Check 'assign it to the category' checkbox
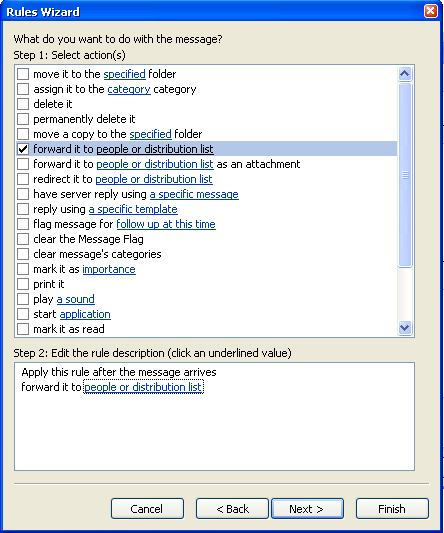The height and width of the screenshot is (533, 444). point(23,89)
